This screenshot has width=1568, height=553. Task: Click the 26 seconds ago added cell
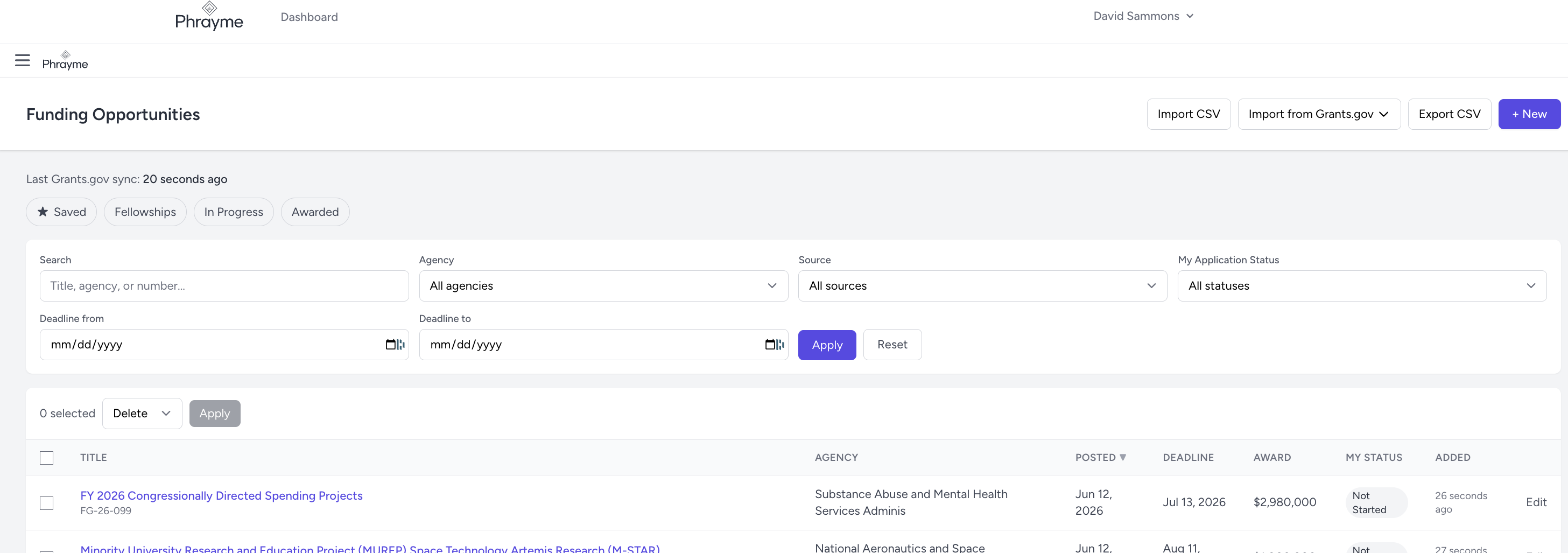[1461, 502]
